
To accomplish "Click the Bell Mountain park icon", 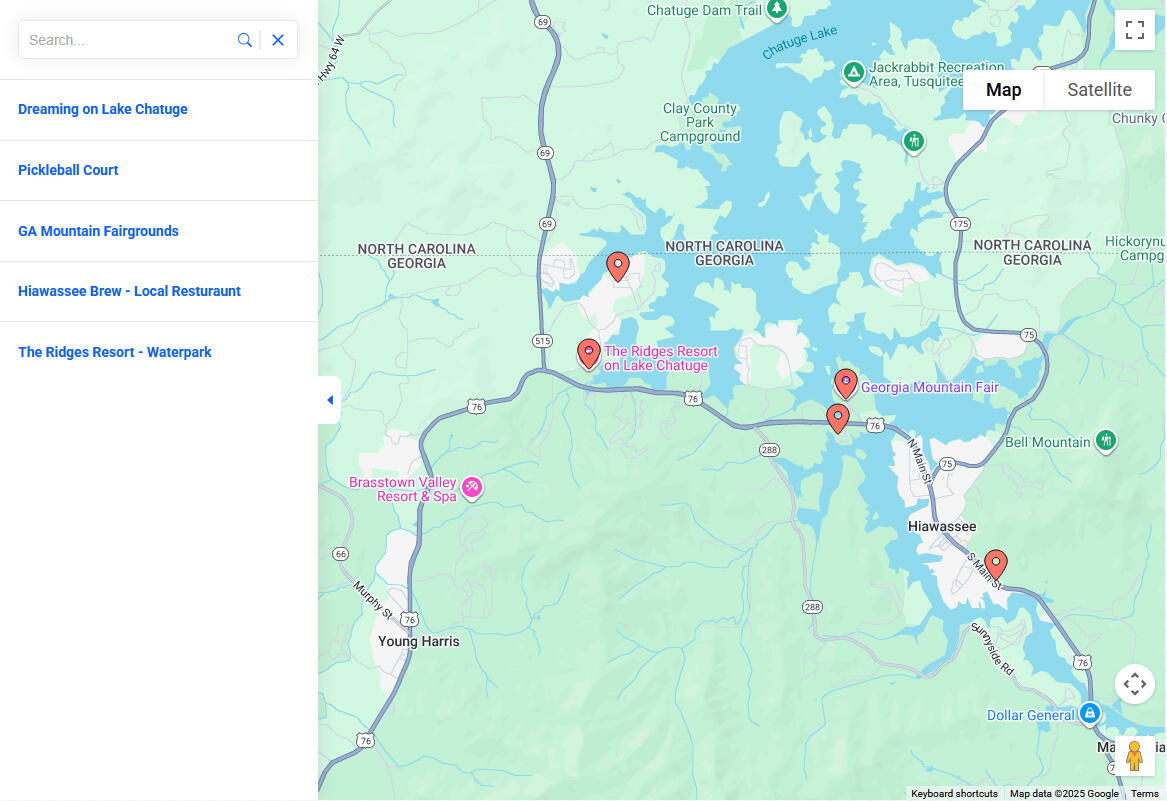I will (x=1105, y=440).
